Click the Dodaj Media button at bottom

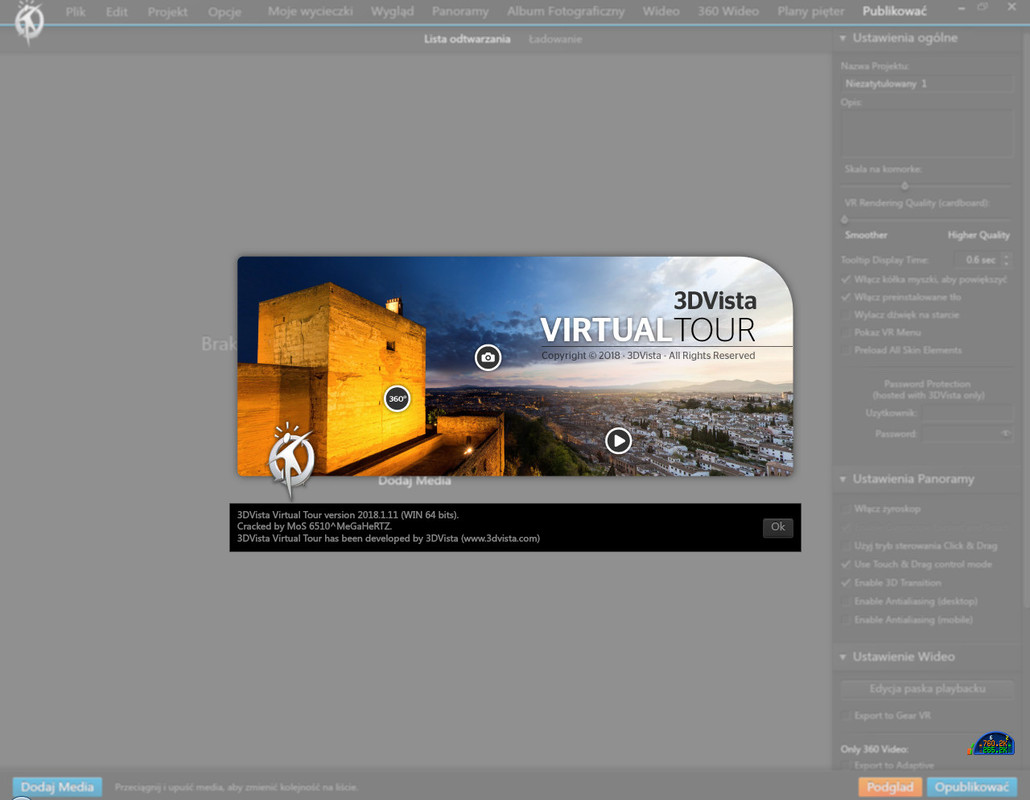click(x=57, y=787)
